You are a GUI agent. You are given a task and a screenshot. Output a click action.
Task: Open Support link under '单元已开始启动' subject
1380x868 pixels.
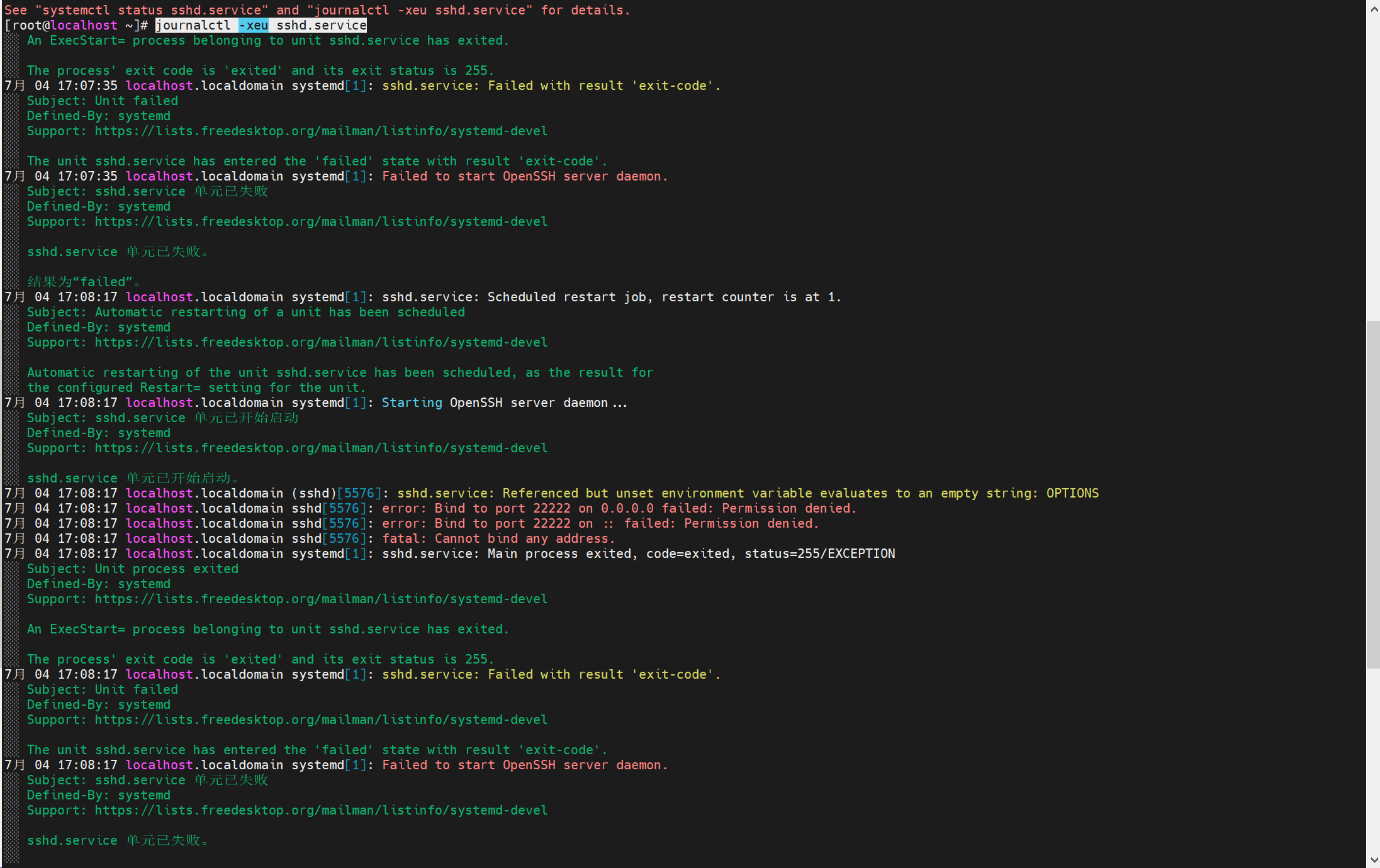321,448
